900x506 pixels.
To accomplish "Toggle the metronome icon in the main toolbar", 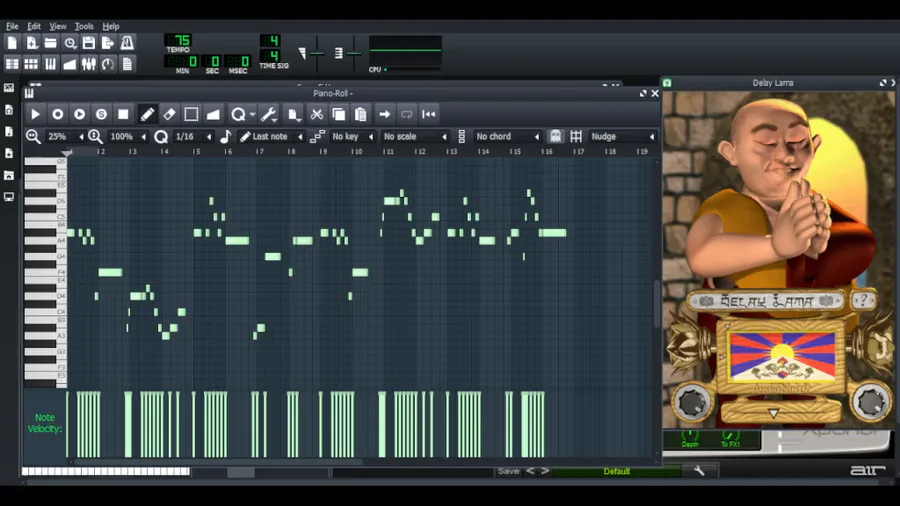I will (x=127, y=43).
